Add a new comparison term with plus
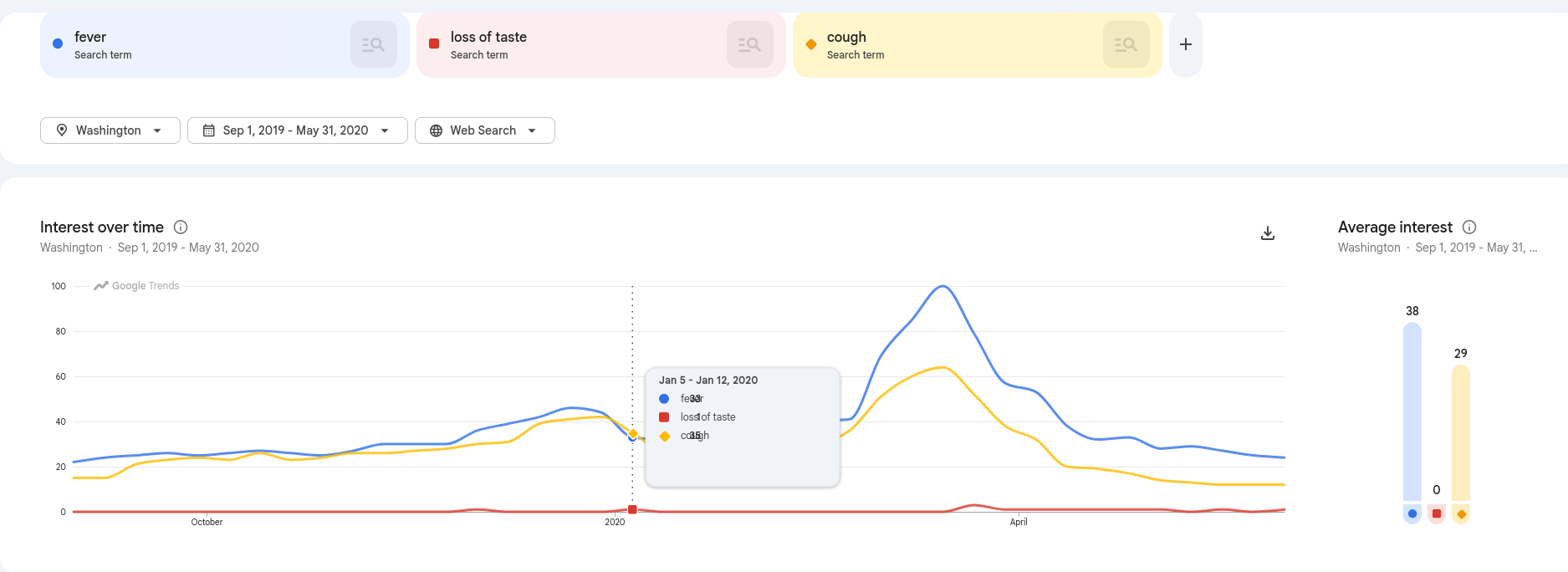Viewport: 1568px width, 572px height. tap(1185, 44)
